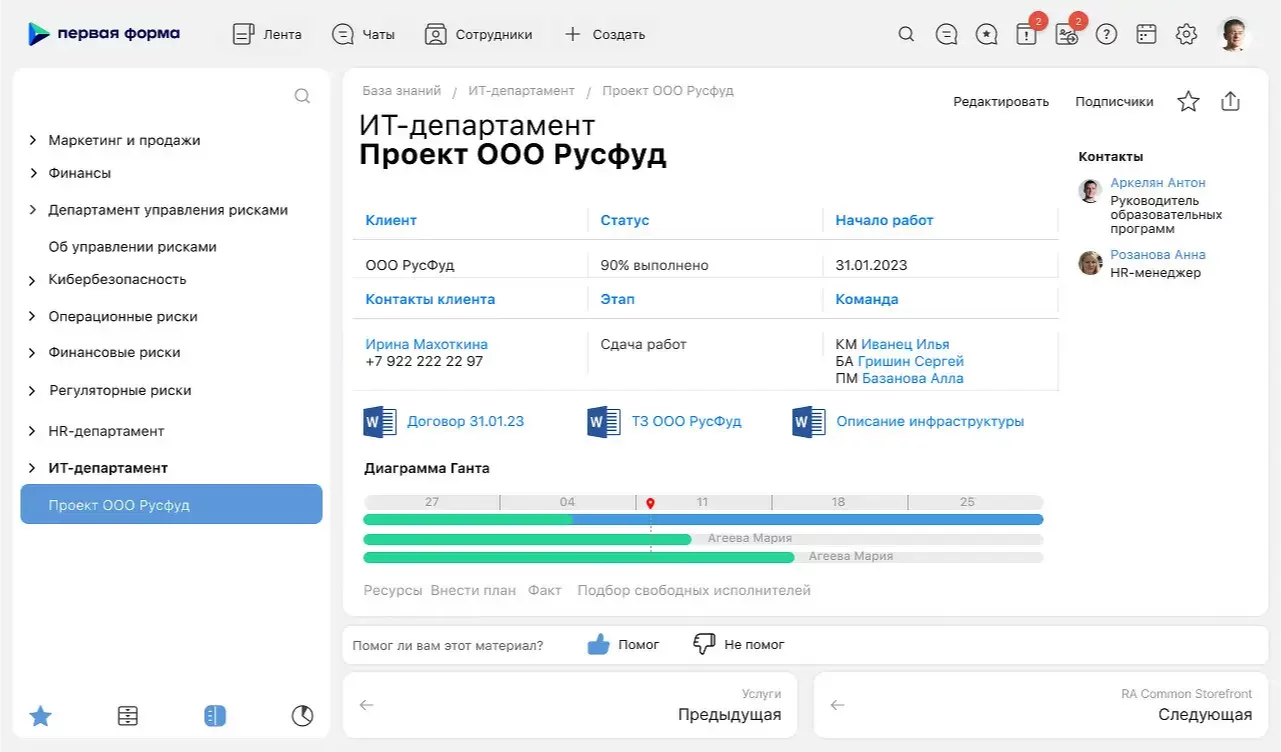Click the share icon near Подписчики
Viewport: 1281px width, 752px height.
(x=1231, y=101)
